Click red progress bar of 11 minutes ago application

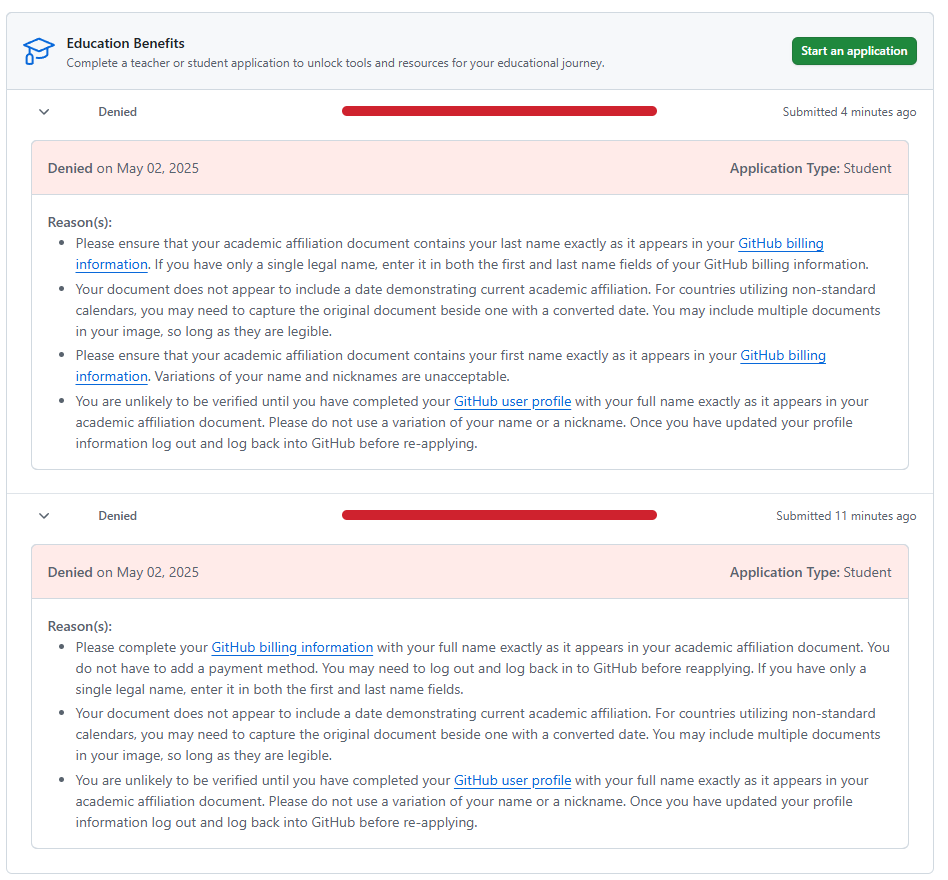point(499,515)
